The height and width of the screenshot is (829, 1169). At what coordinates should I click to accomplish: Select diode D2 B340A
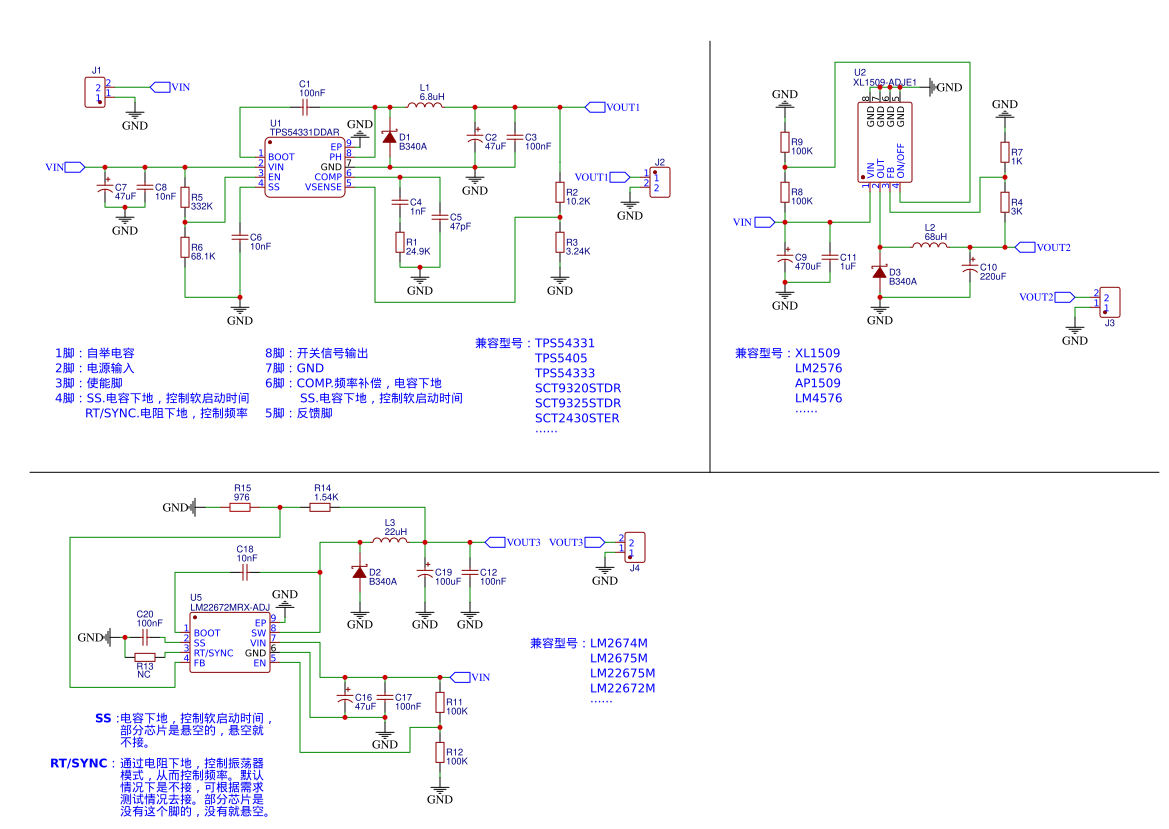click(359, 573)
